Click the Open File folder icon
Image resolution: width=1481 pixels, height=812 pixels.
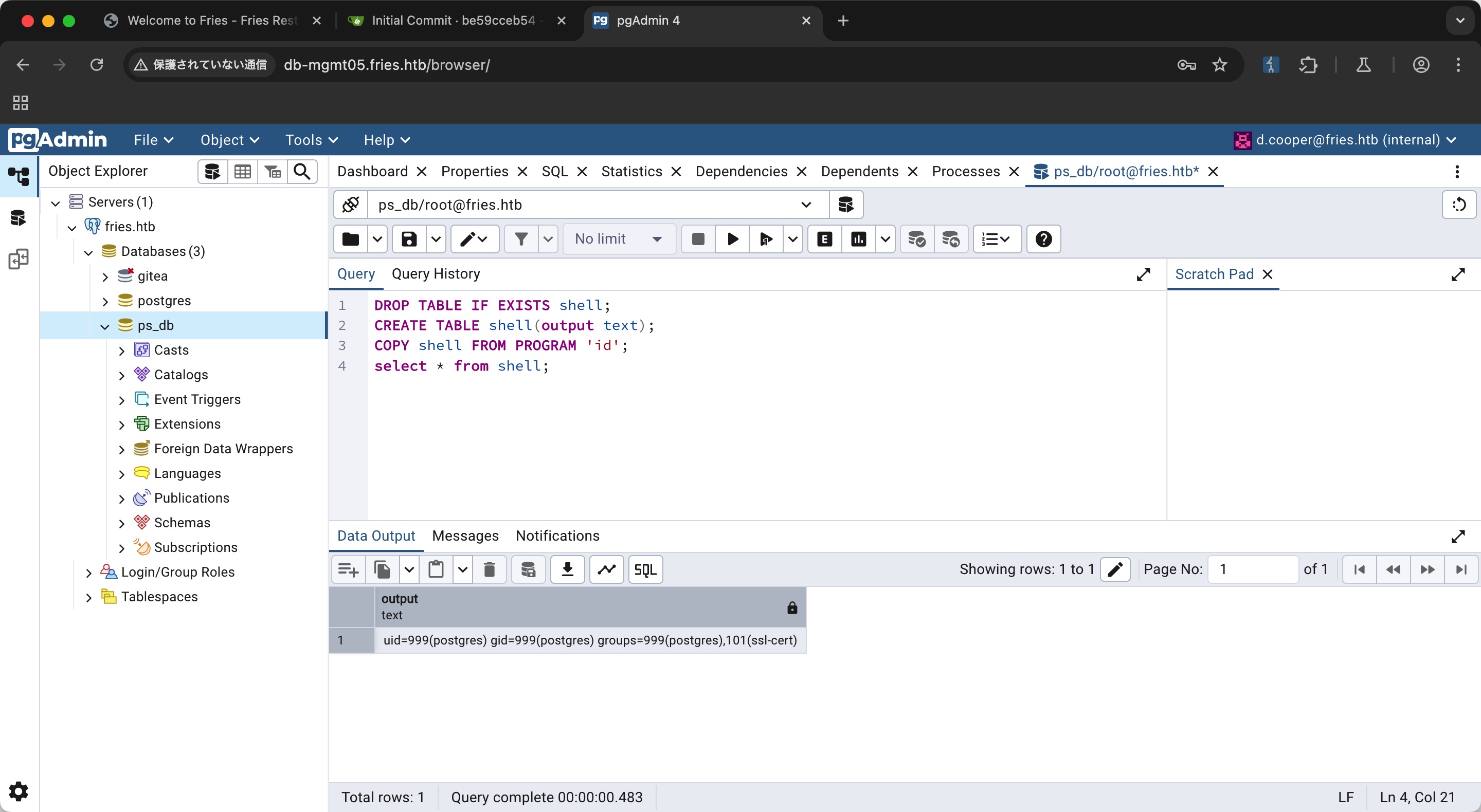pyautogui.click(x=350, y=239)
